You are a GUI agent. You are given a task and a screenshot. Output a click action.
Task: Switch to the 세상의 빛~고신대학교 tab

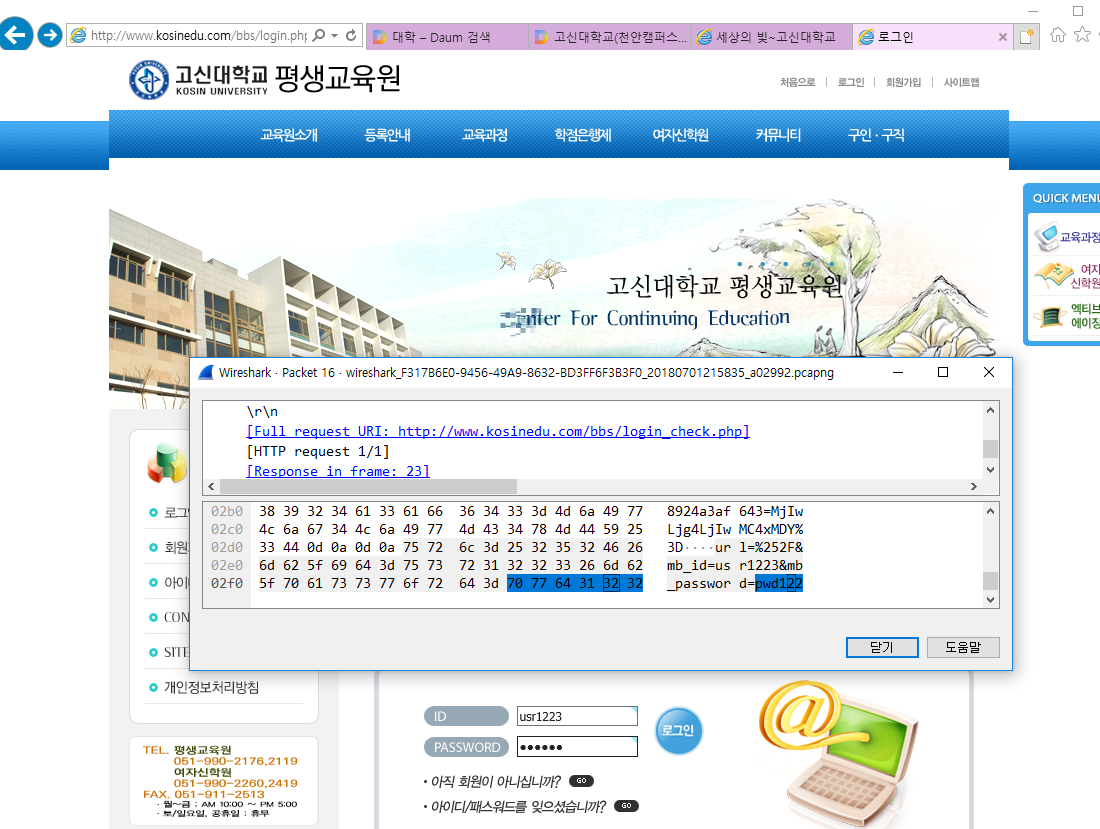[x=772, y=37]
